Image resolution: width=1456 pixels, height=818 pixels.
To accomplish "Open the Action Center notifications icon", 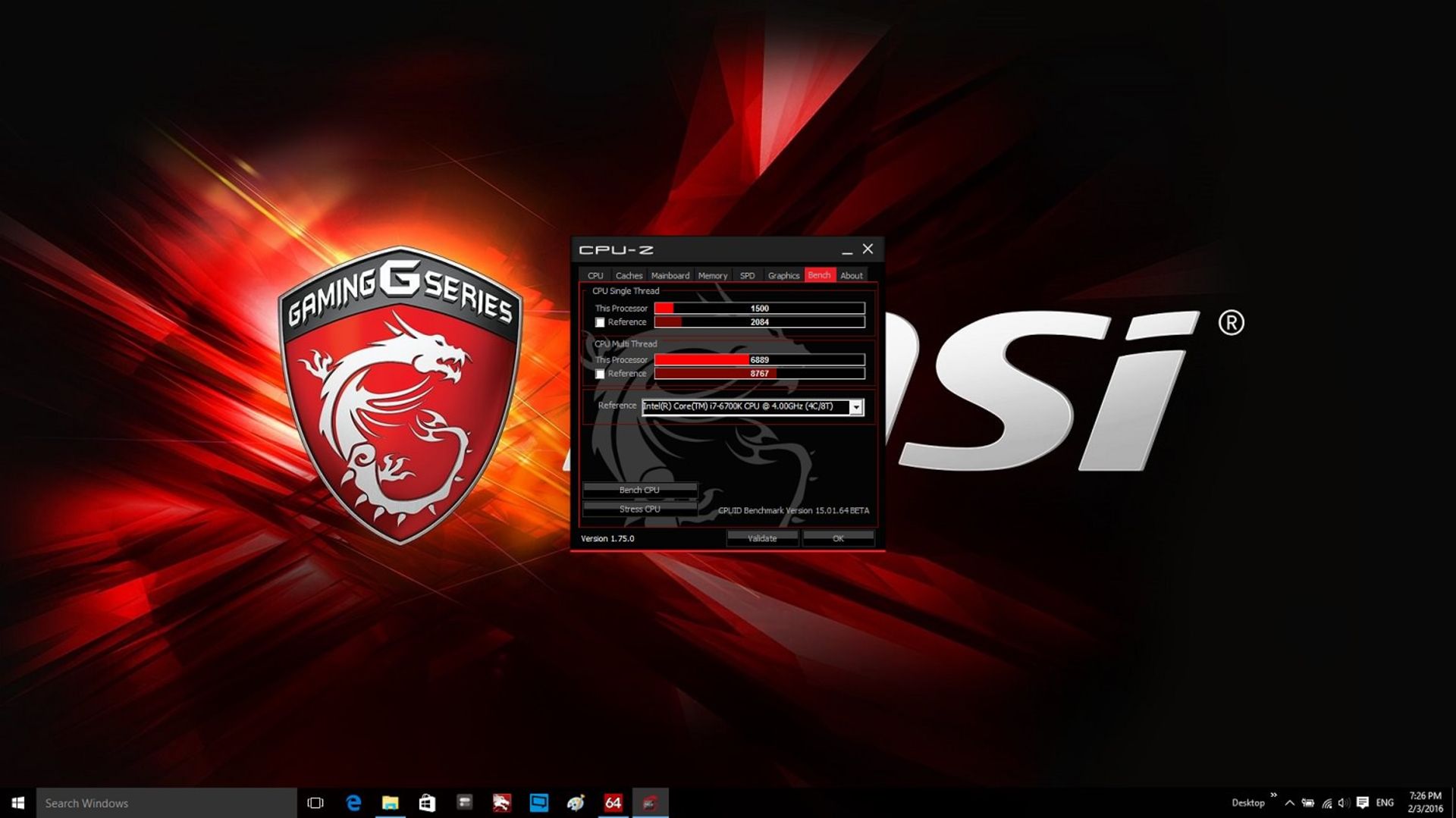I will [x=1362, y=803].
